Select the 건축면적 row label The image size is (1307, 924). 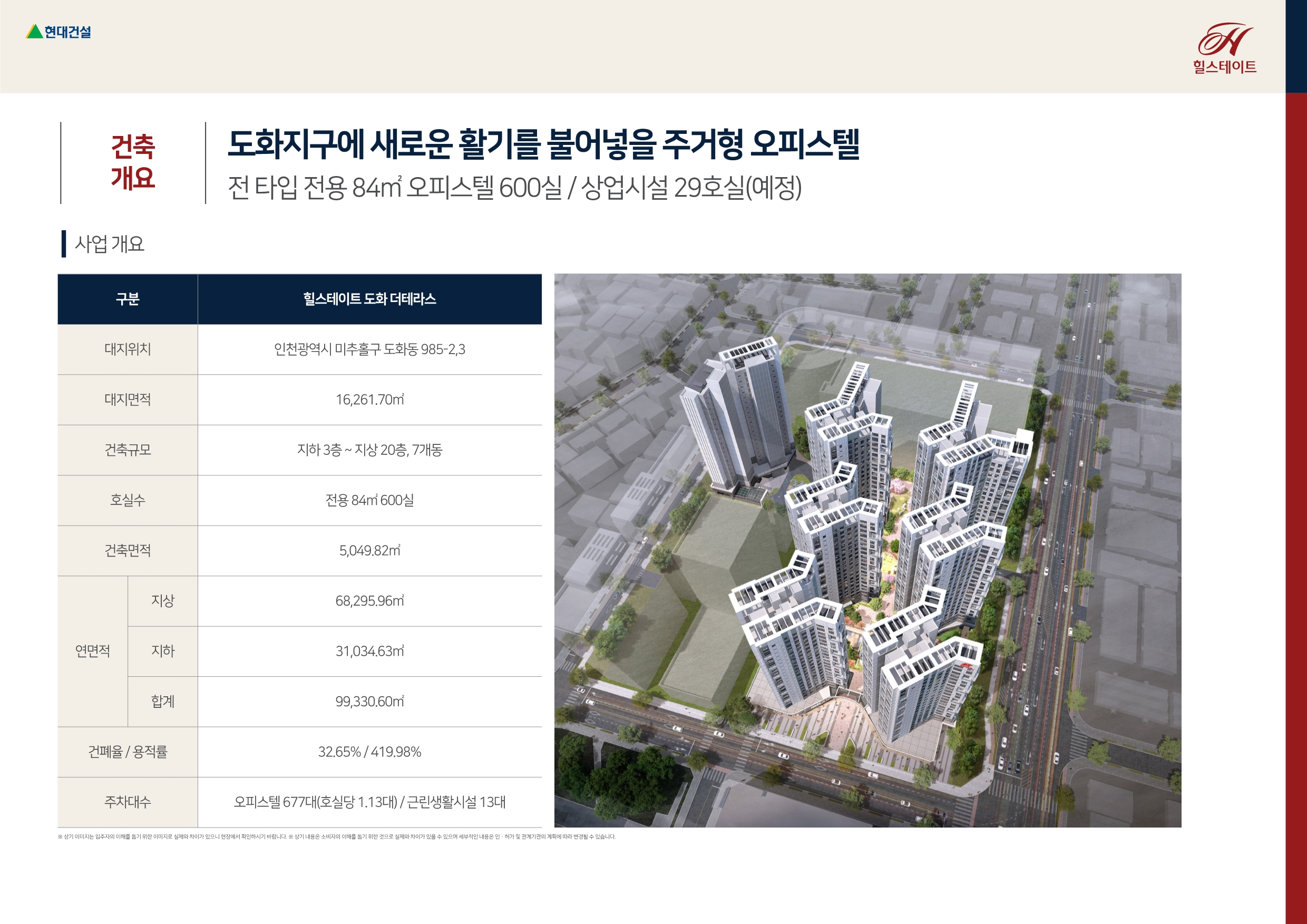tap(128, 550)
